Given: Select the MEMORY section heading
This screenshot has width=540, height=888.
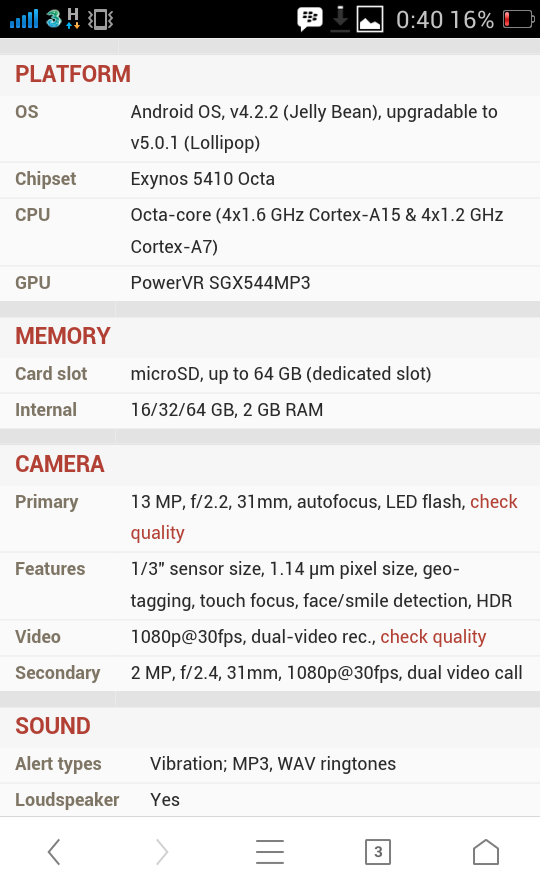Looking at the screenshot, I should click(63, 336).
